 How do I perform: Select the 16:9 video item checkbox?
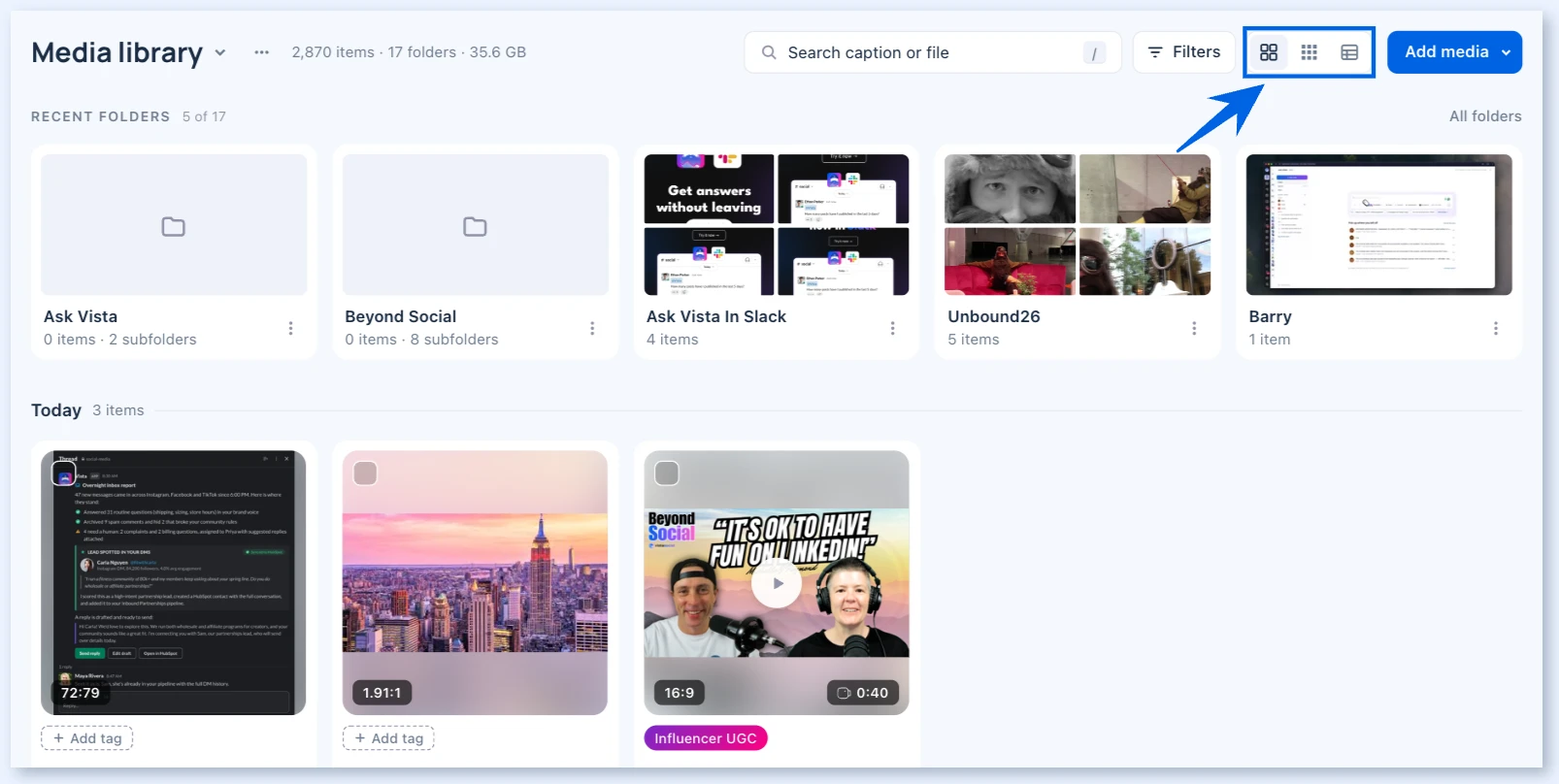coord(667,474)
